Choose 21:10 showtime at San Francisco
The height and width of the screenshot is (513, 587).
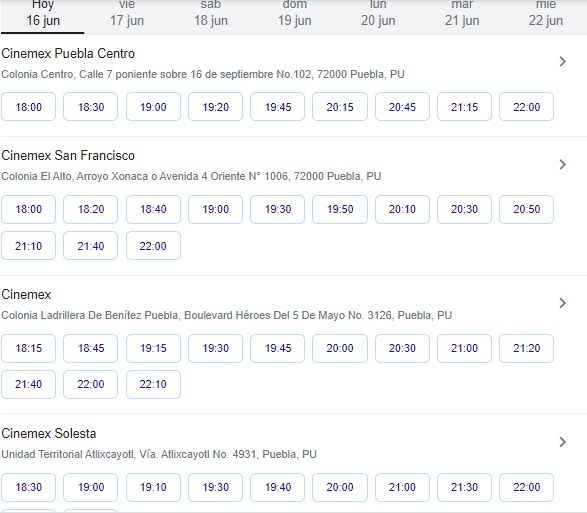28,246
